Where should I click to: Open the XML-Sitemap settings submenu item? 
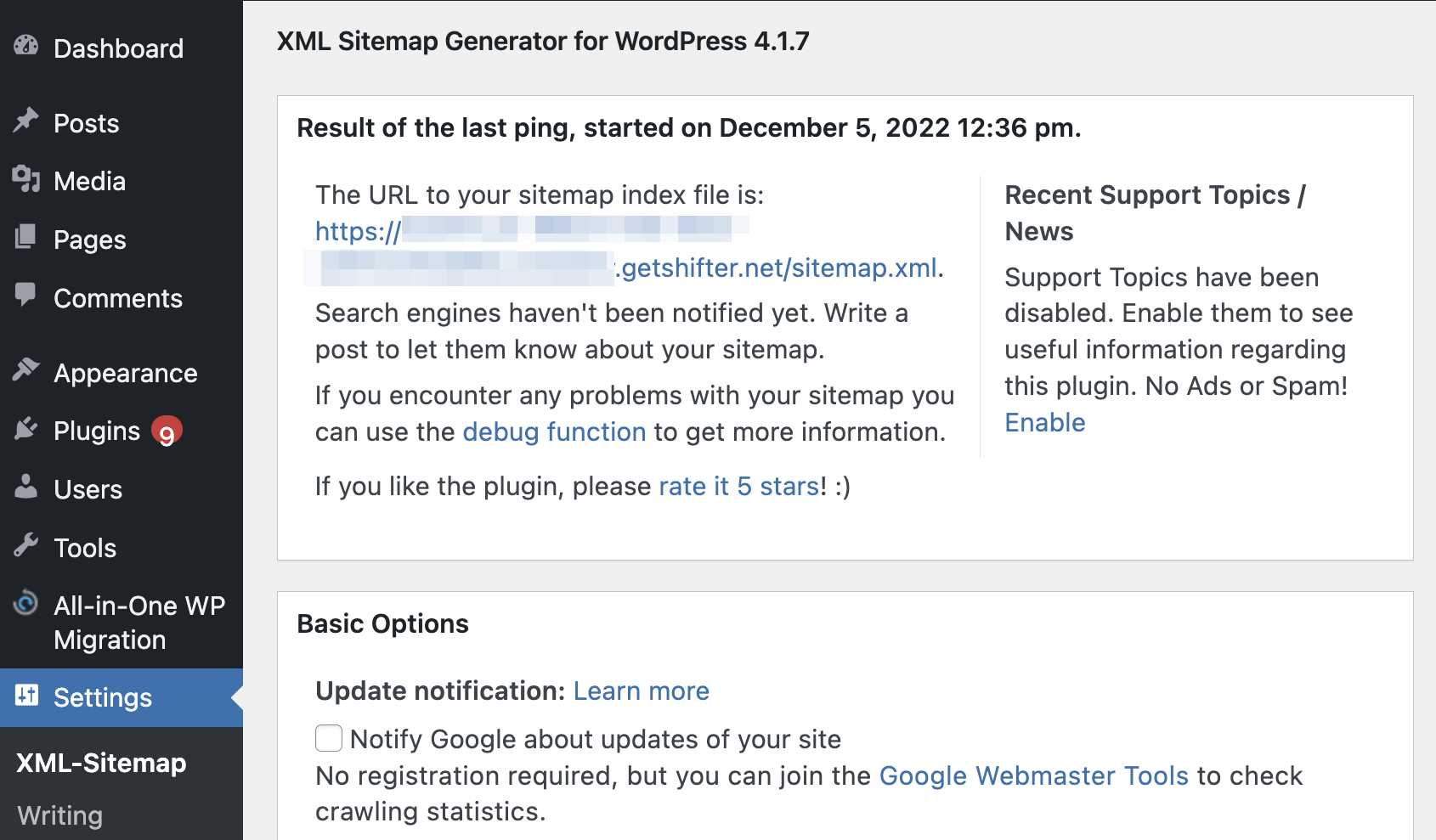(x=101, y=763)
